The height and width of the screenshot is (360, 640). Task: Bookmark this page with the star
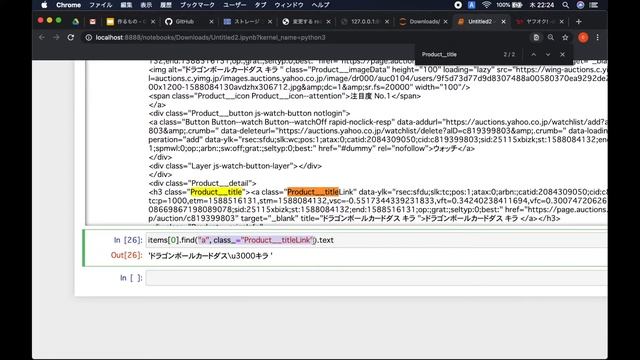click(565, 37)
